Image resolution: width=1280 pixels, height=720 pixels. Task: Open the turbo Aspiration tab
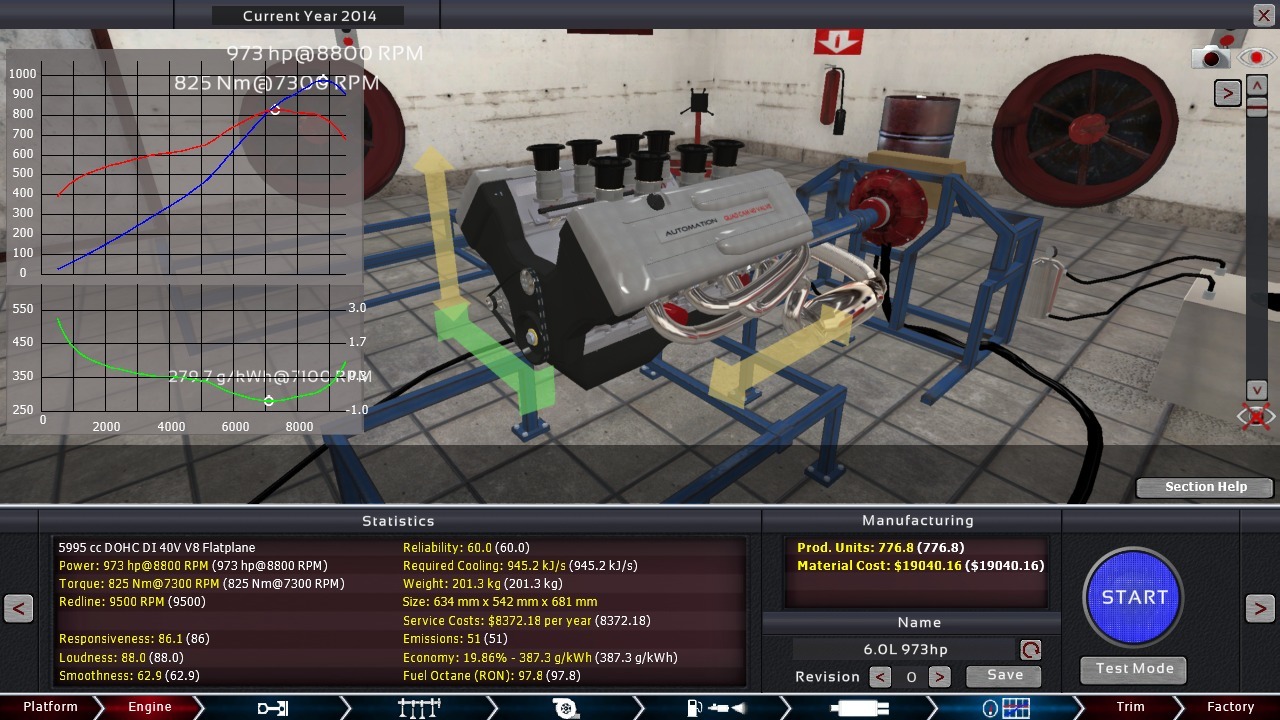pyautogui.click(x=566, y=708)
